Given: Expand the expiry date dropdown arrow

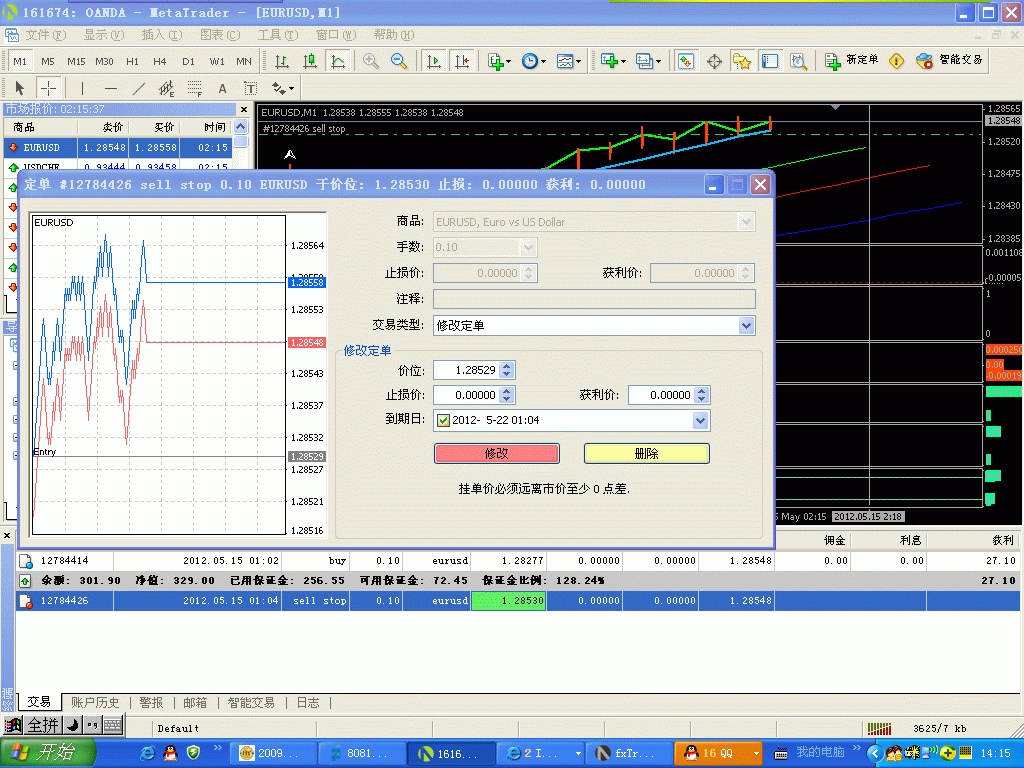Looking at the screenshot, I should click(x=700, y=421).
